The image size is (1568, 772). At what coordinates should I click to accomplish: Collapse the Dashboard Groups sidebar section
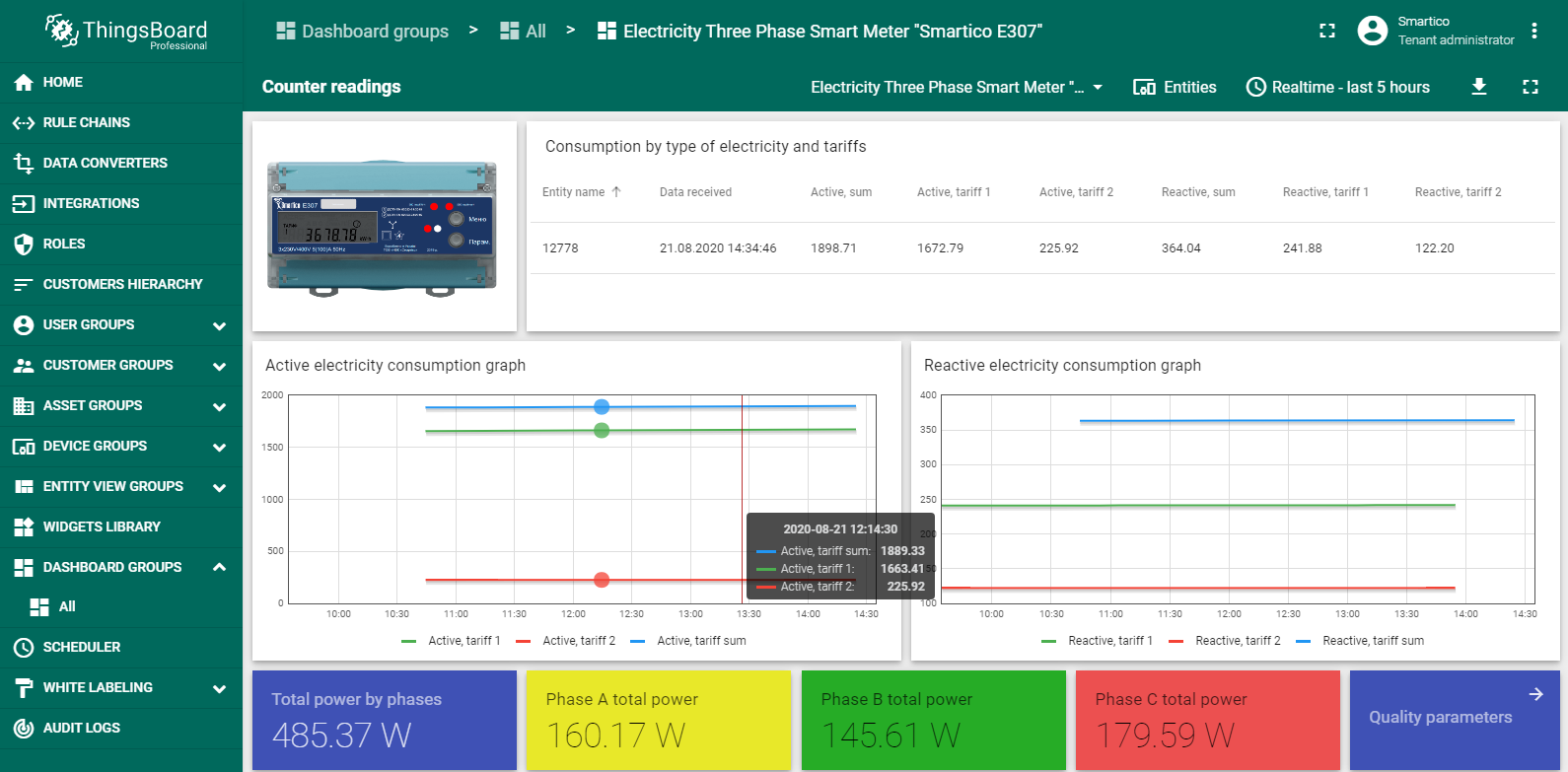click(219, 567)
